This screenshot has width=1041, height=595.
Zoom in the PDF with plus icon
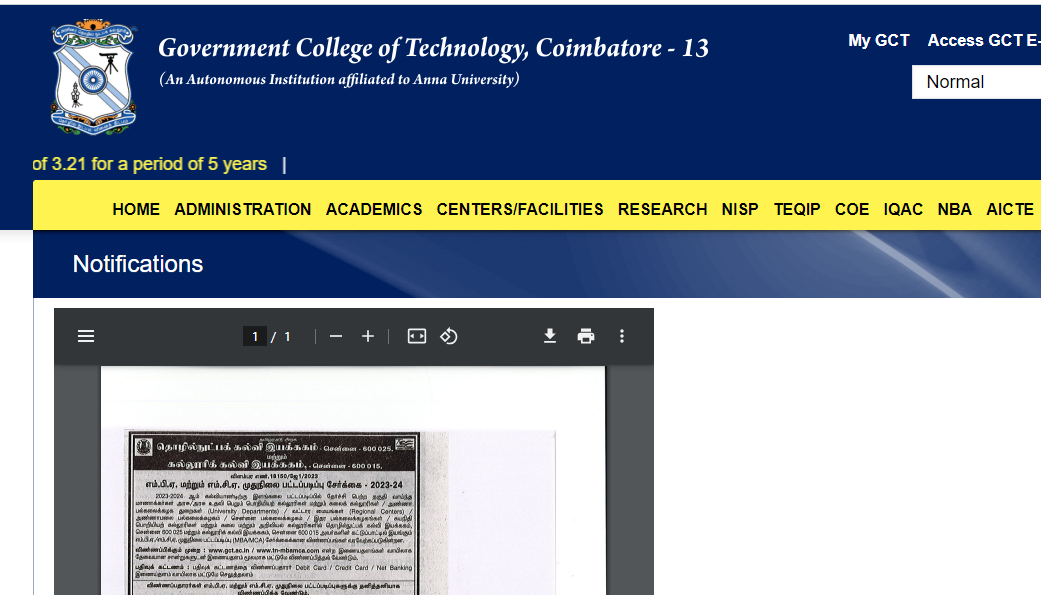(x=368, y=336)
